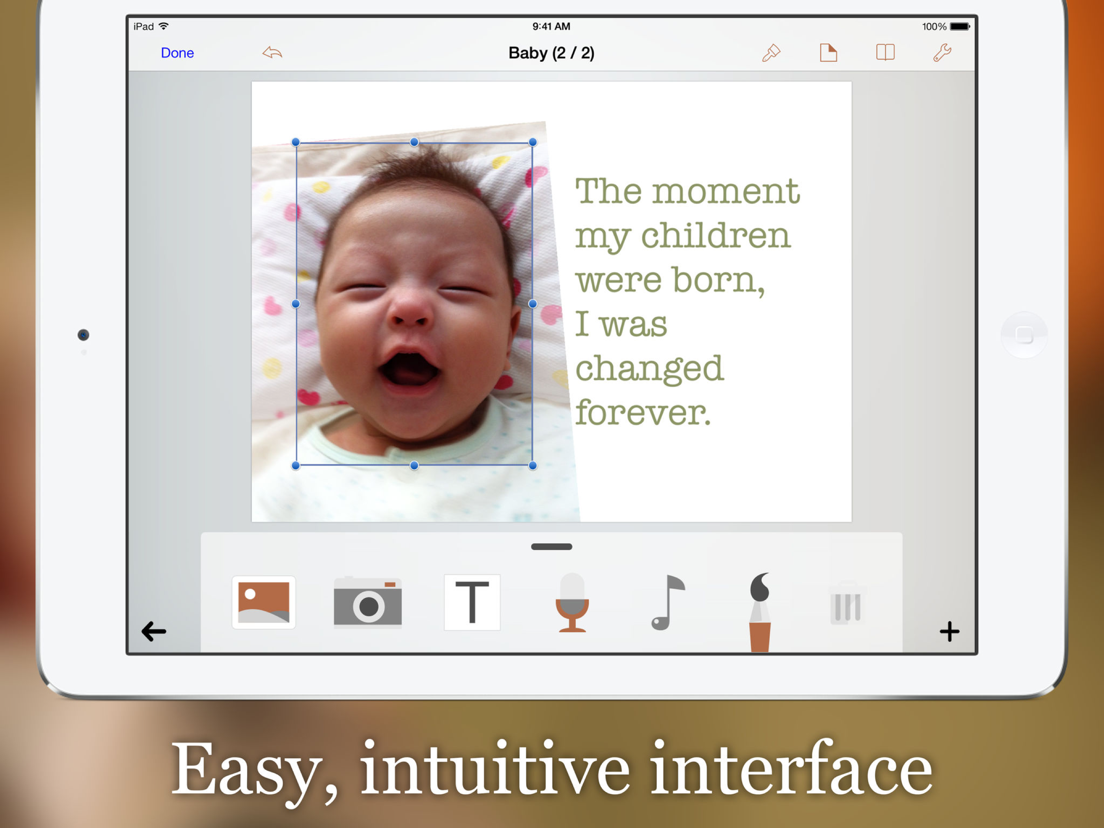
Task: Open the camera tool
Action: 368,601
